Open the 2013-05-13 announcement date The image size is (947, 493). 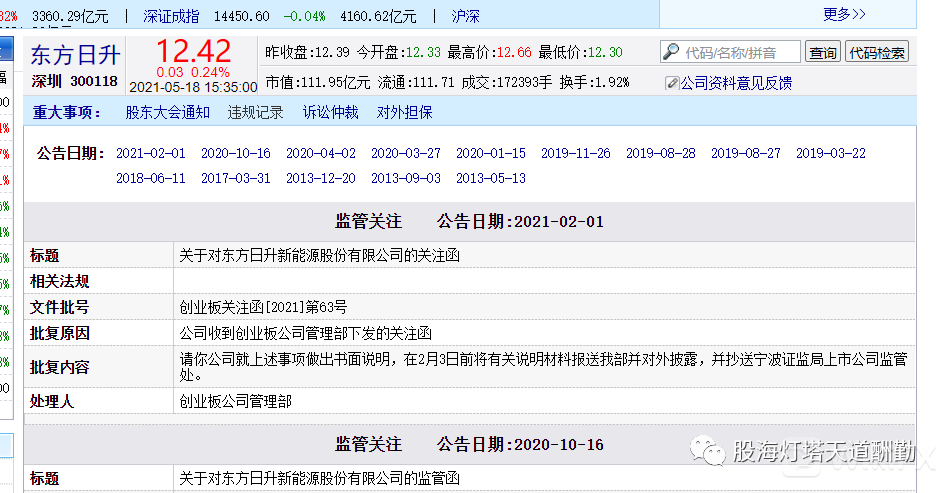[491, 178]
